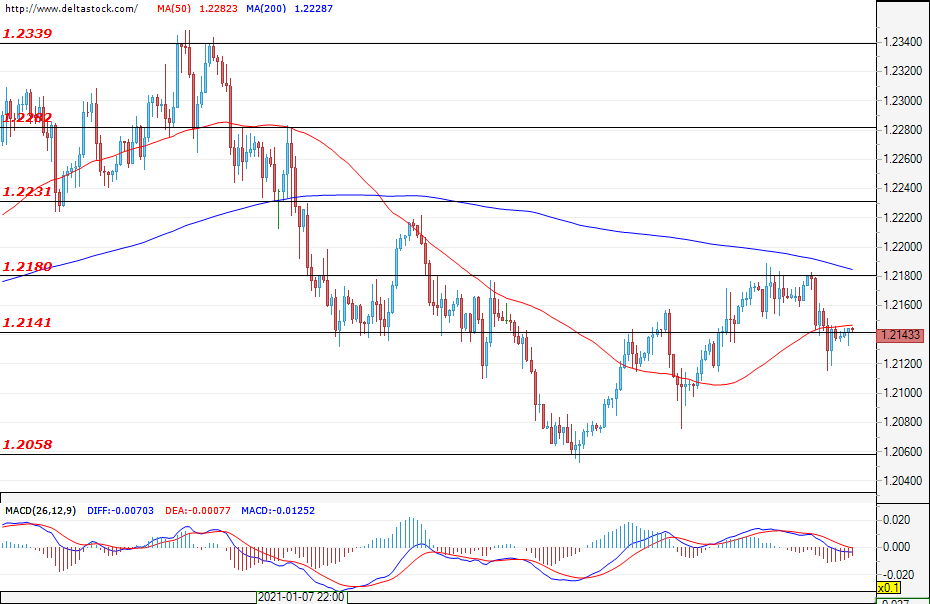Click the MACD(26,12,9) indicator title
This screenshot has height=604, width=930.
tap(40, 511)
